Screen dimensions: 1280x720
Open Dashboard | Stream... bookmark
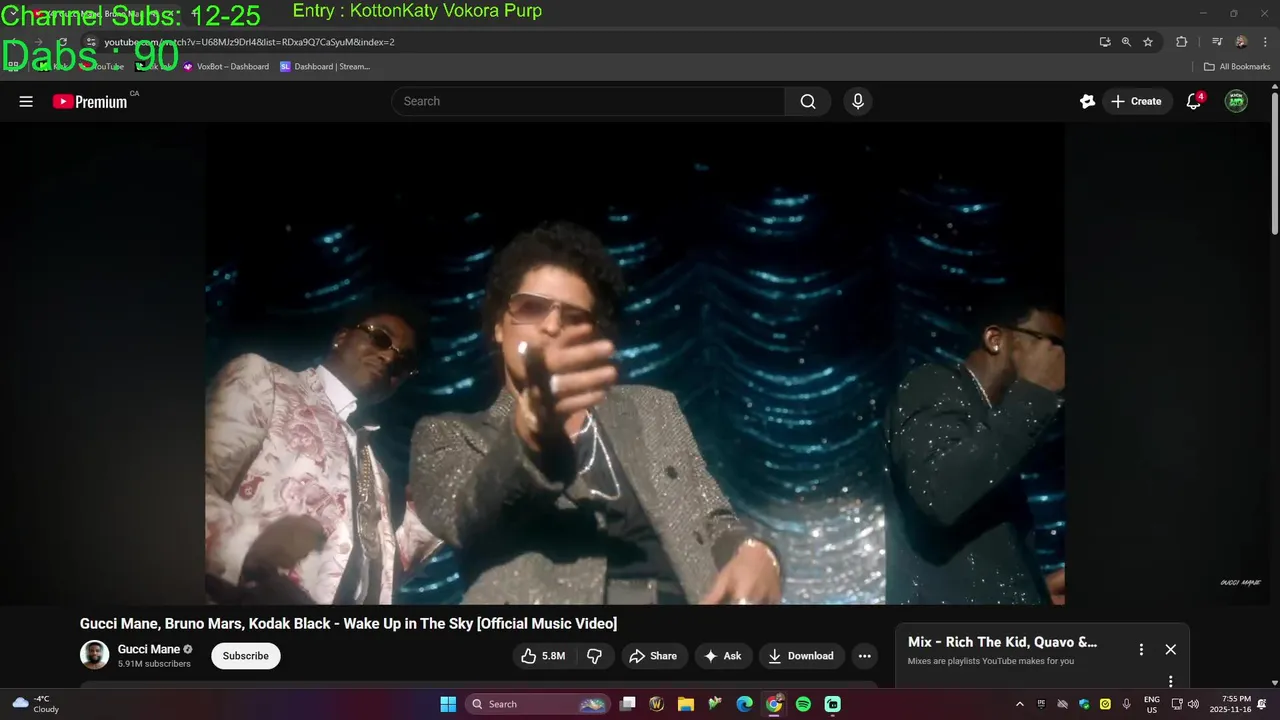coord(325,67)
